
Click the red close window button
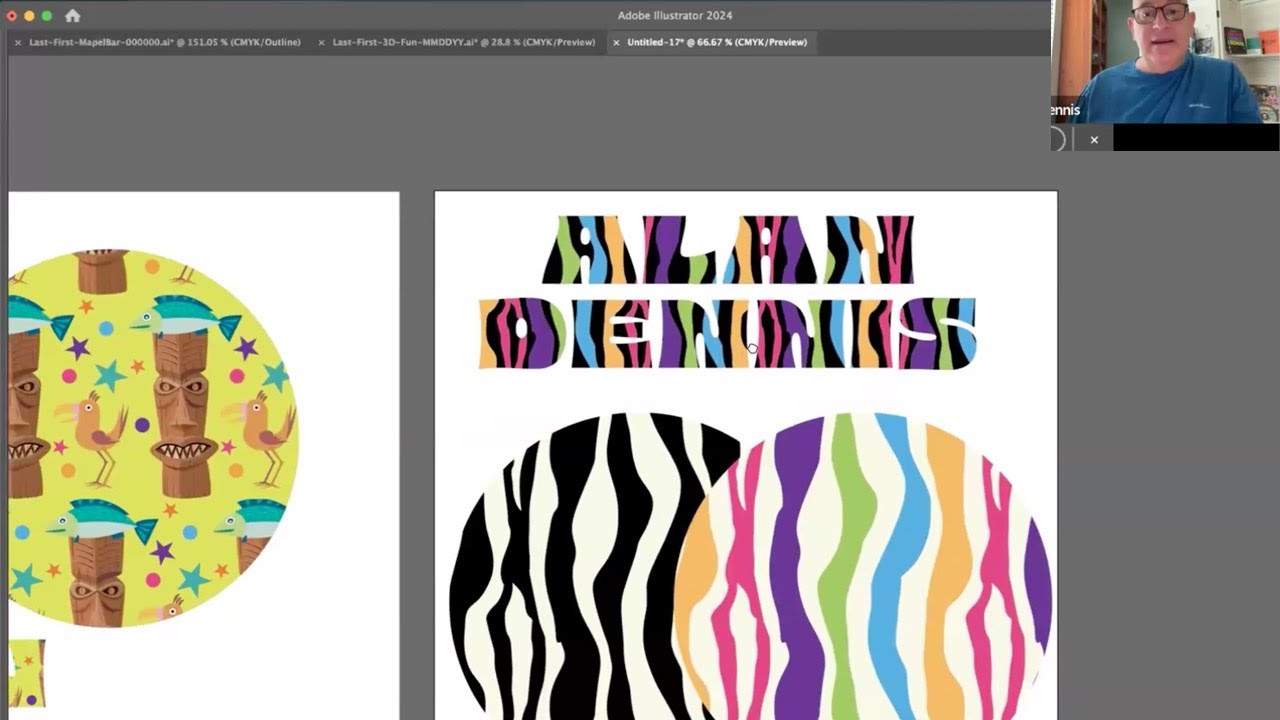12,16
